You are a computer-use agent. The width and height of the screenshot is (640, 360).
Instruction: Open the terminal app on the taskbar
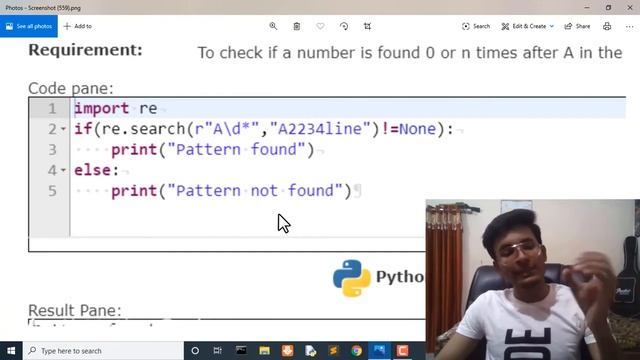241,351
